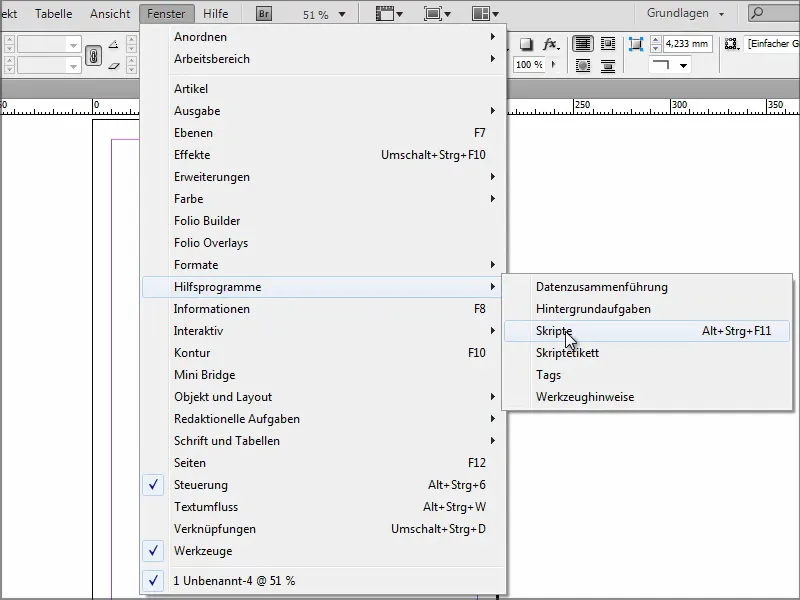Expand the Redaktionelle Aufgaben submenu
The width and height of the screenshot is (800, 600).
tap(323, 418)
